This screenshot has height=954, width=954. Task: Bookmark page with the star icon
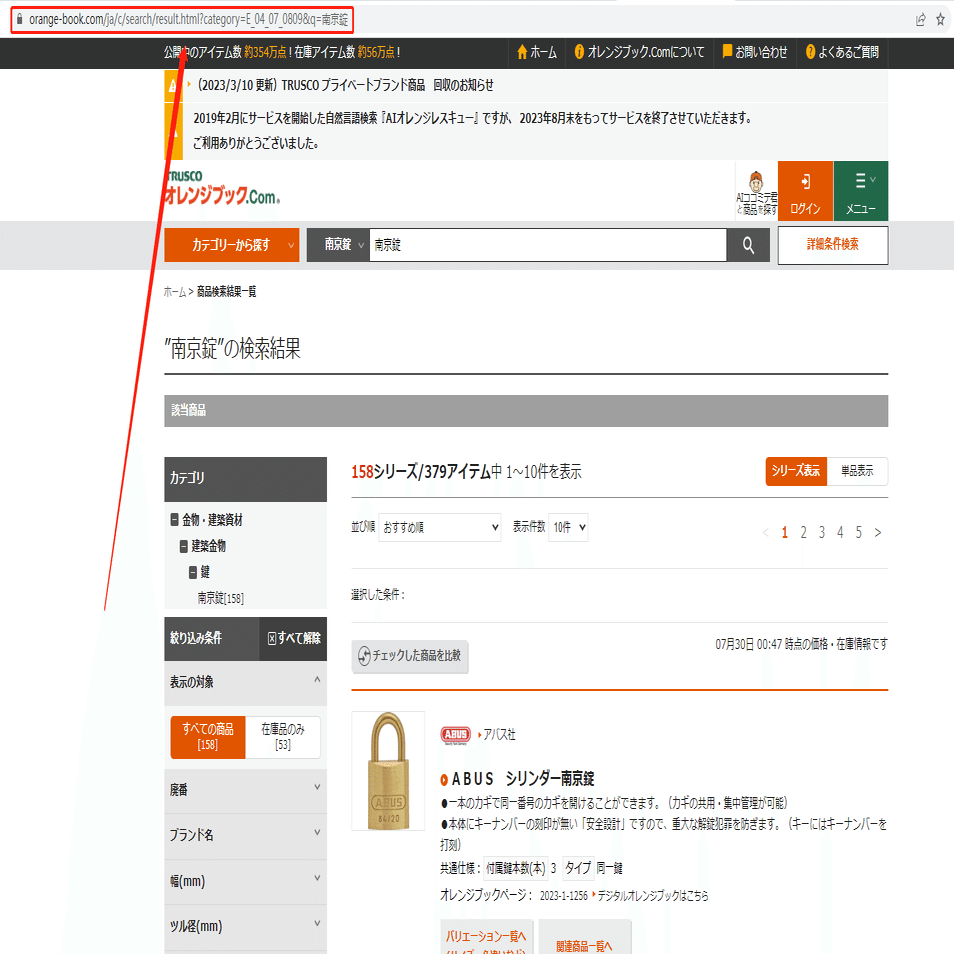(x=940, y=20)
